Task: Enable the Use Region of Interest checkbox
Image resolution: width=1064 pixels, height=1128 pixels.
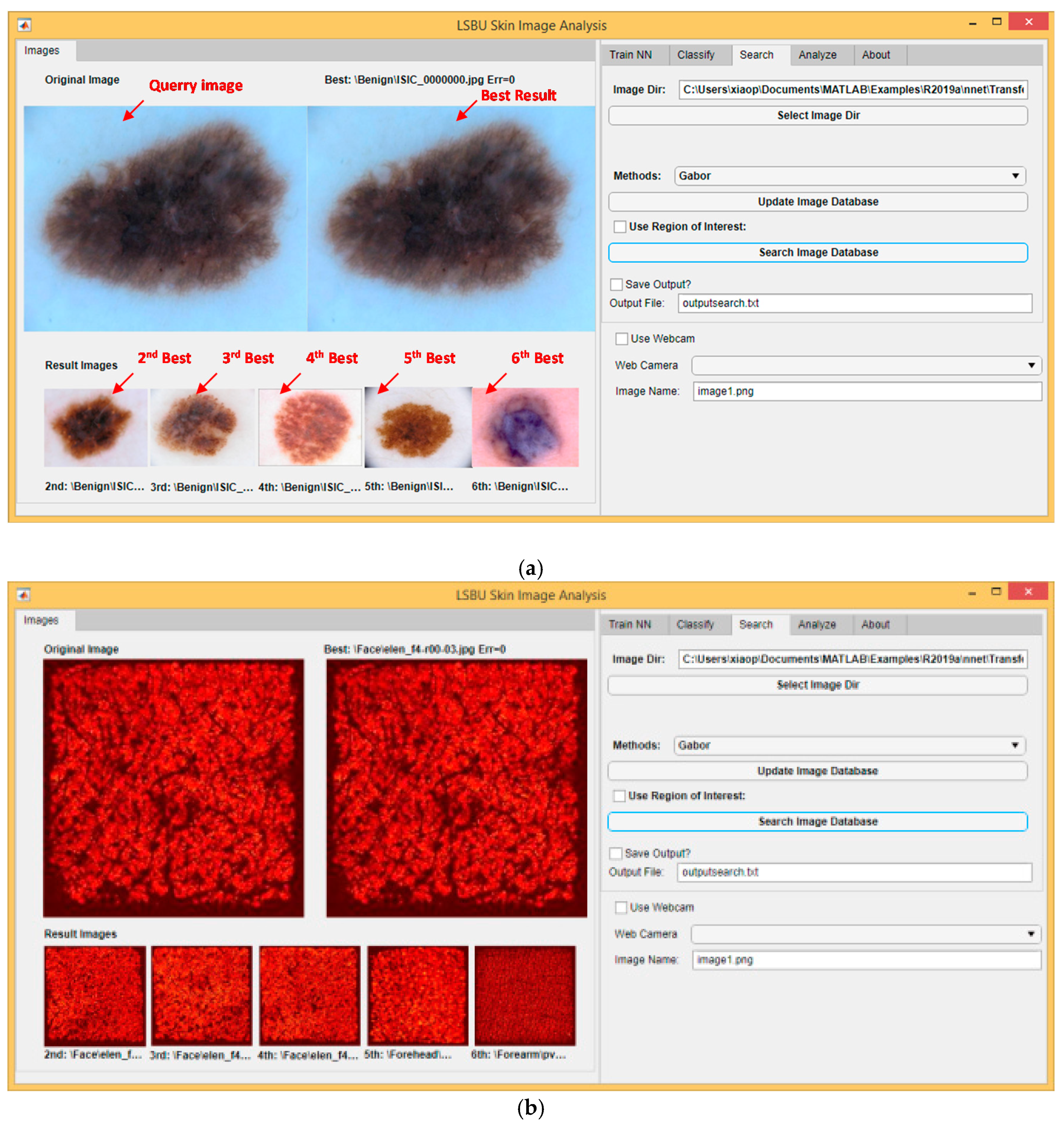Action: (620, 226)
